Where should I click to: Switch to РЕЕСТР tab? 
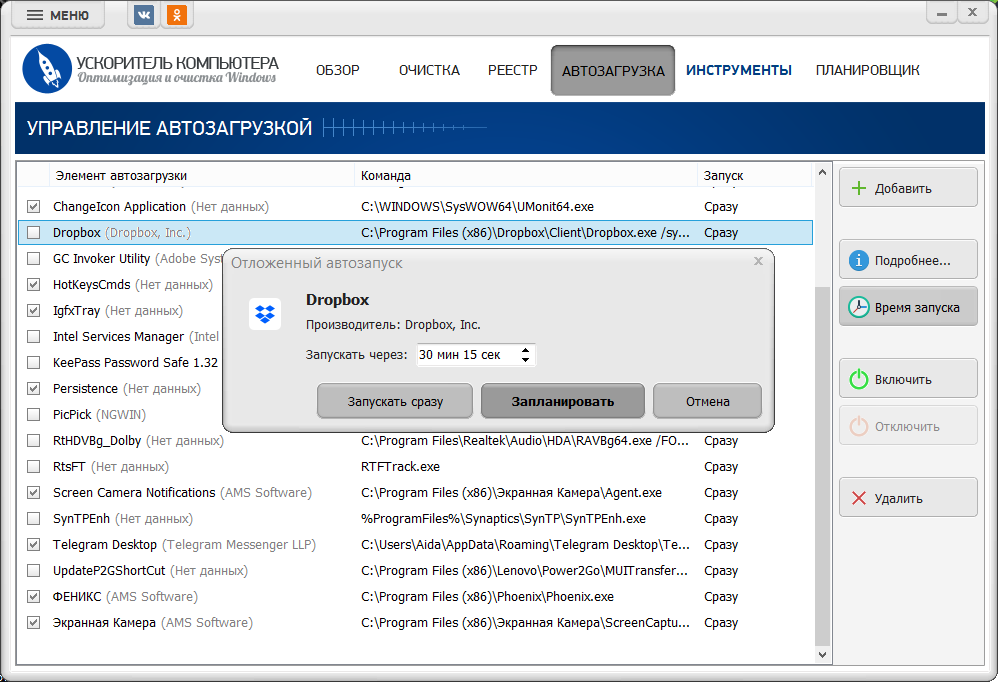point(512,70)
